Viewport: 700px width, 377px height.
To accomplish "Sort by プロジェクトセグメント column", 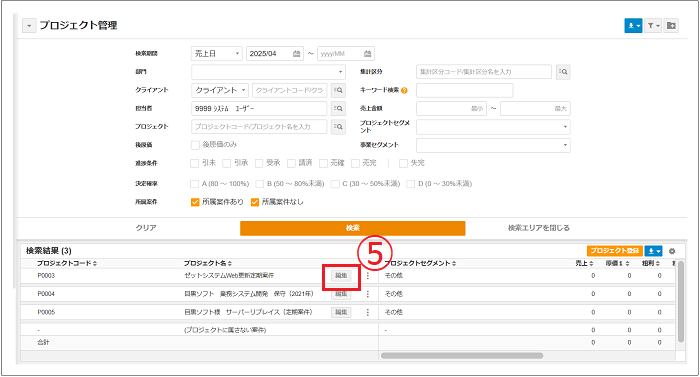I will point(420,264).
